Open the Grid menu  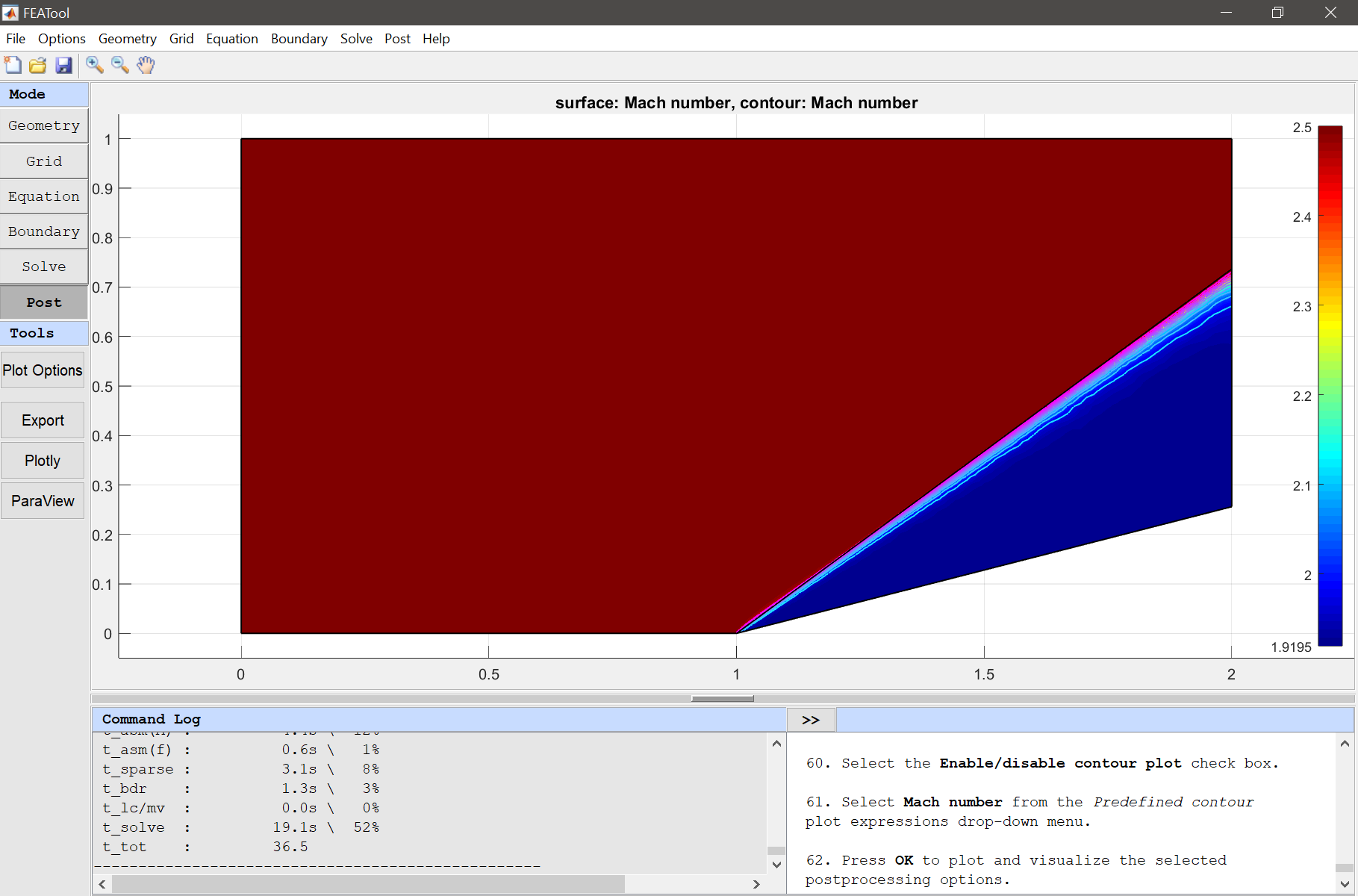point(181,39)
